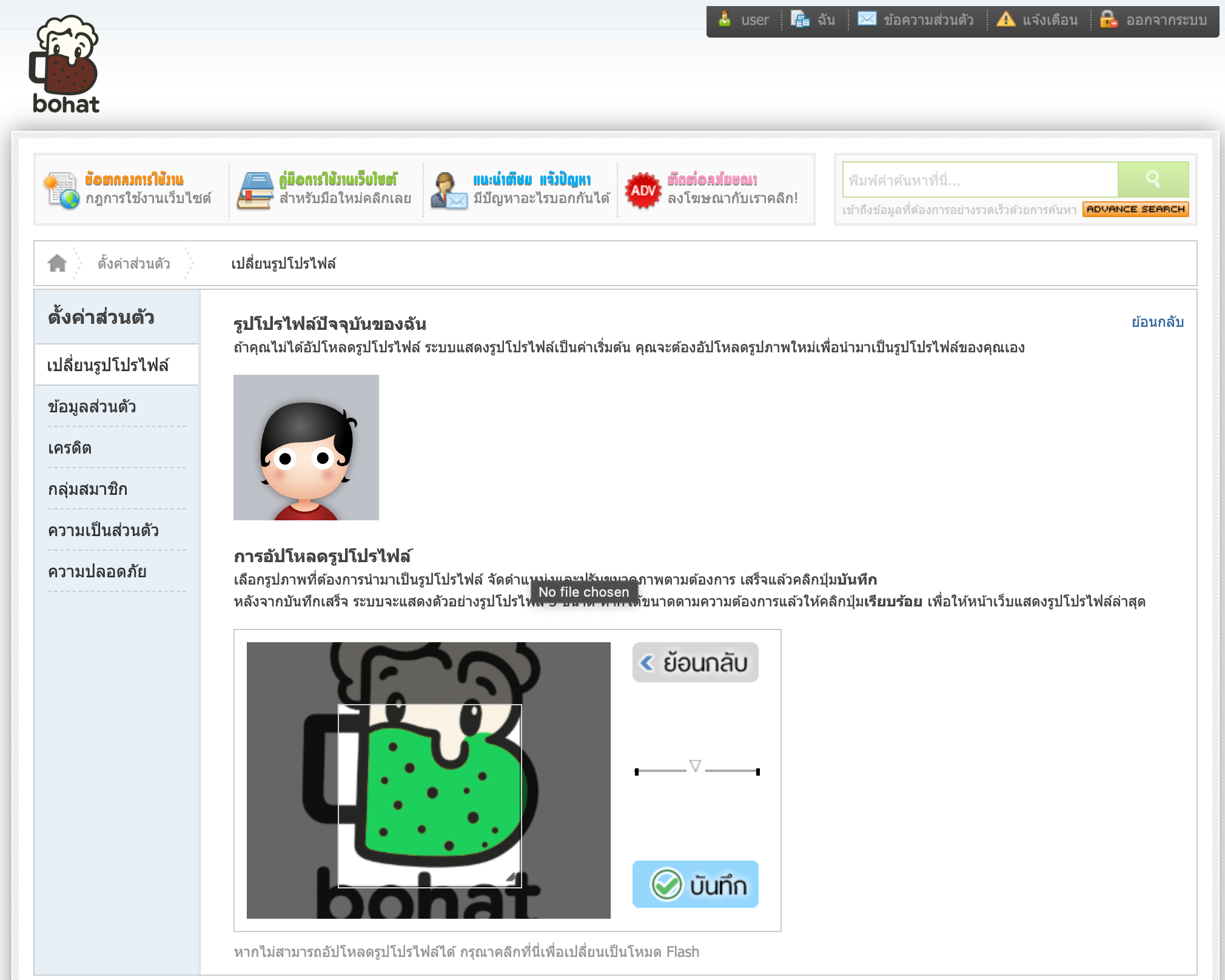The height and width of the screenshot is (980, 1225).
Task: Click the ADVANCE SEARCH button
Action: pyautogui.click(x=1135, y=209)
